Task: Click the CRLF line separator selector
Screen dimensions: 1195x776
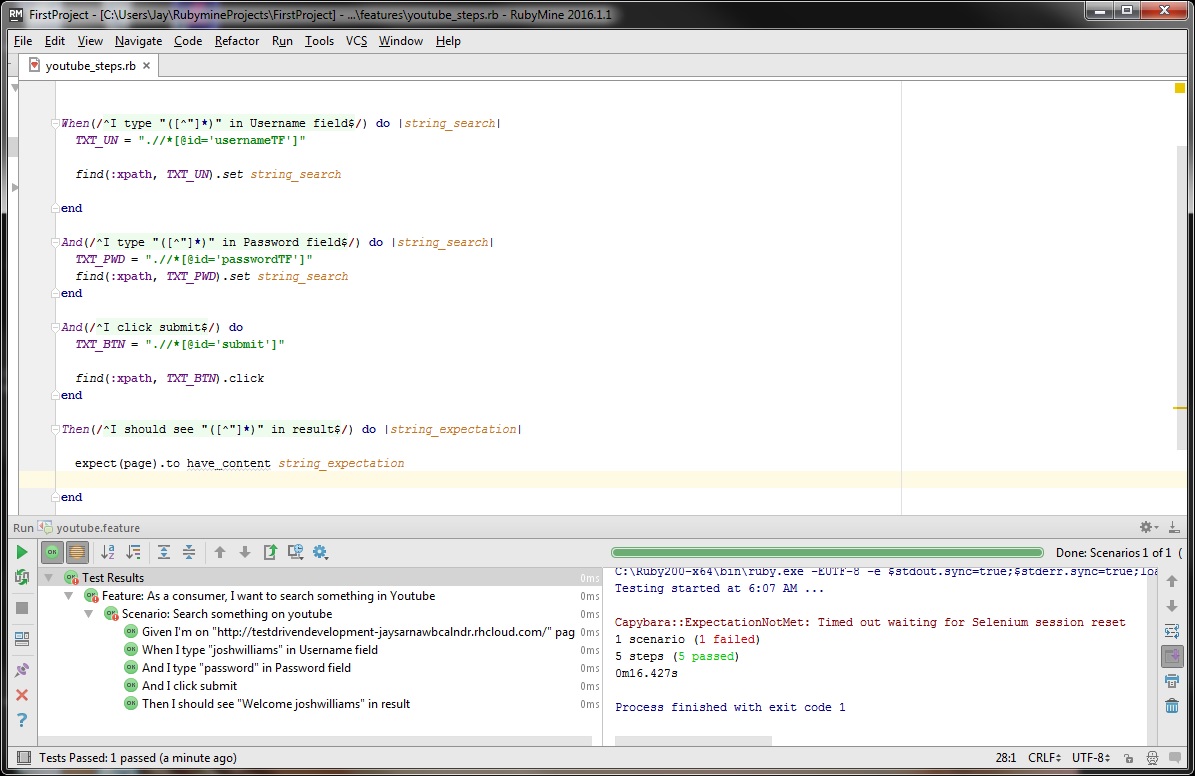Action: point(1045,758)
